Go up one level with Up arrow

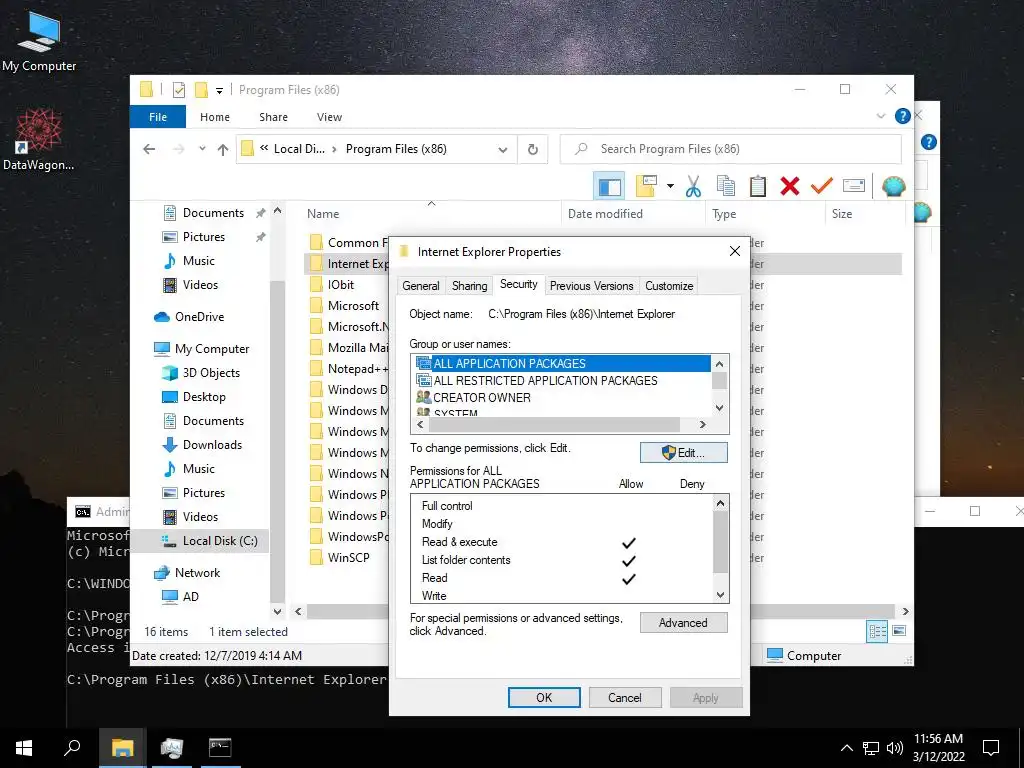pyautogui.click(x=223, y=150)
